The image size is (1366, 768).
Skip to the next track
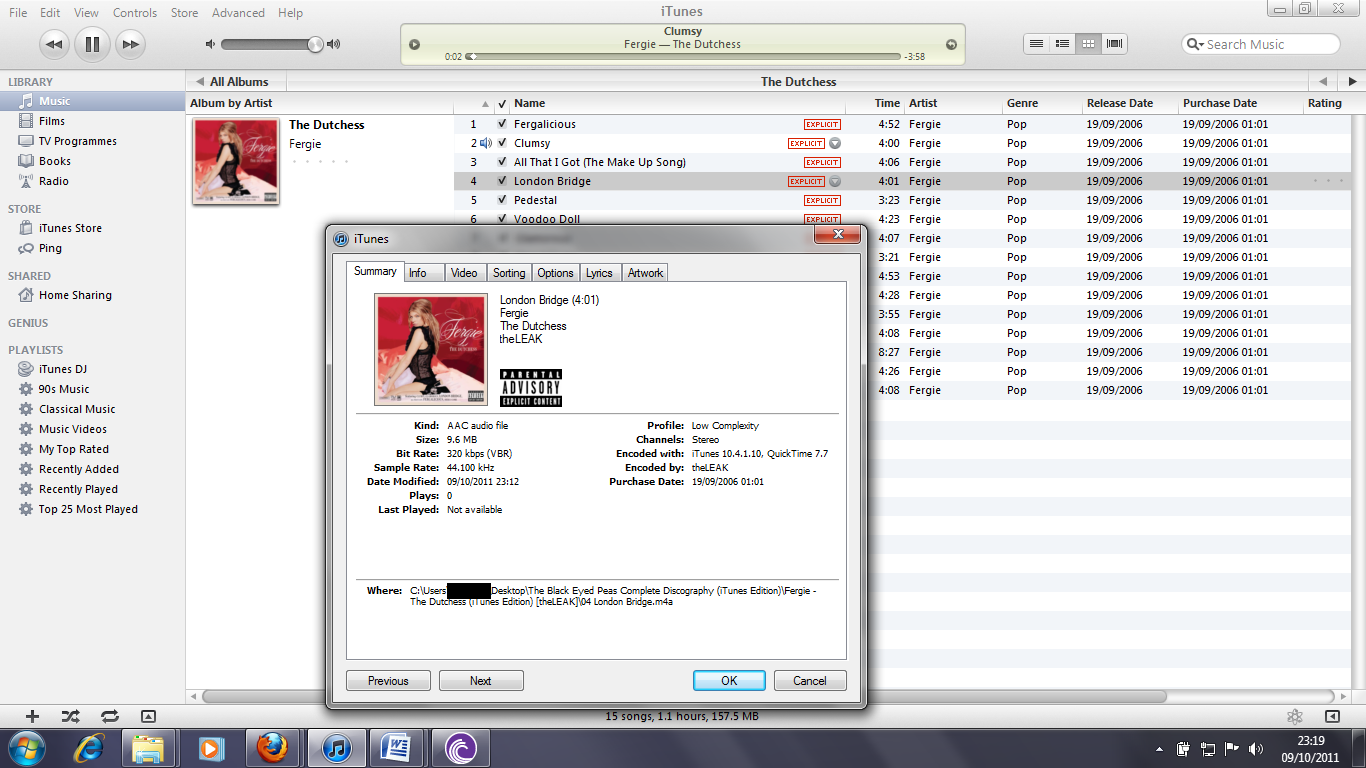[x=130, y=44]
